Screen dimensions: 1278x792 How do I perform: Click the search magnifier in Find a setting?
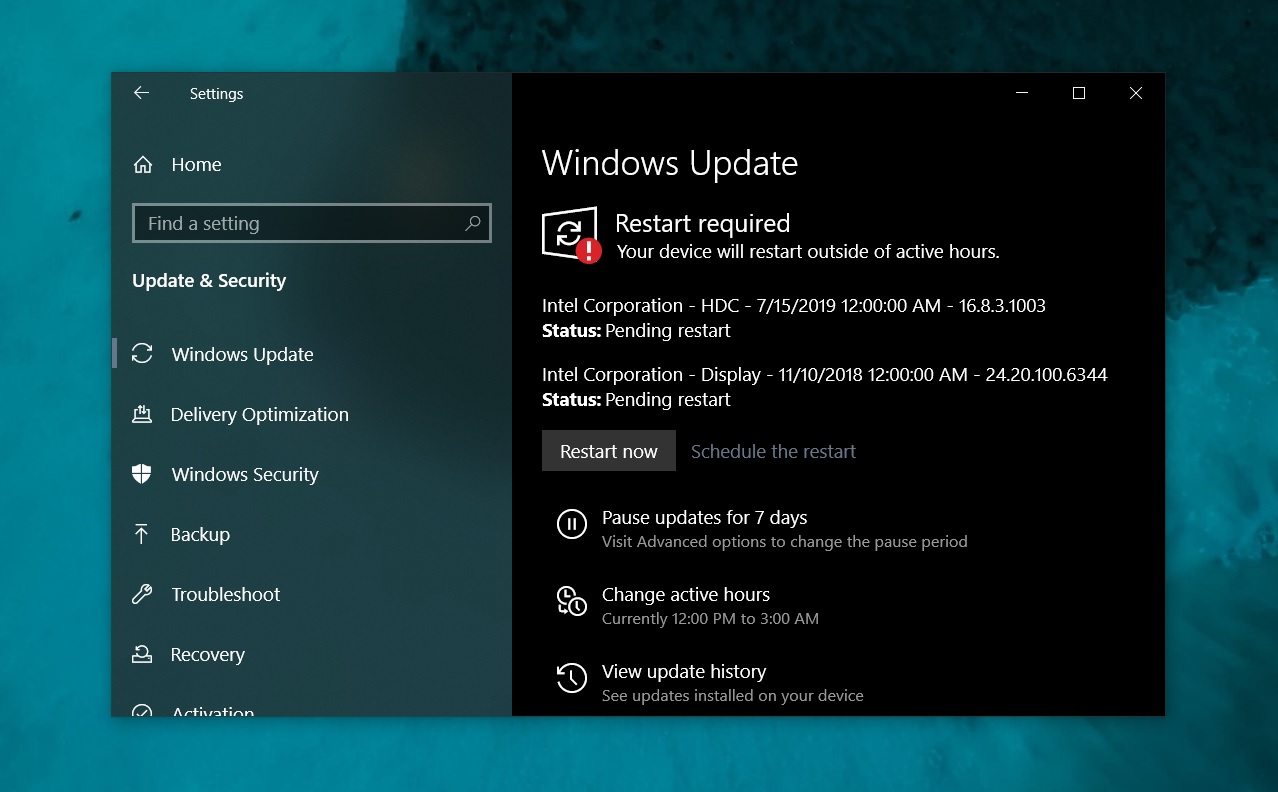click(x=473, y=223)
